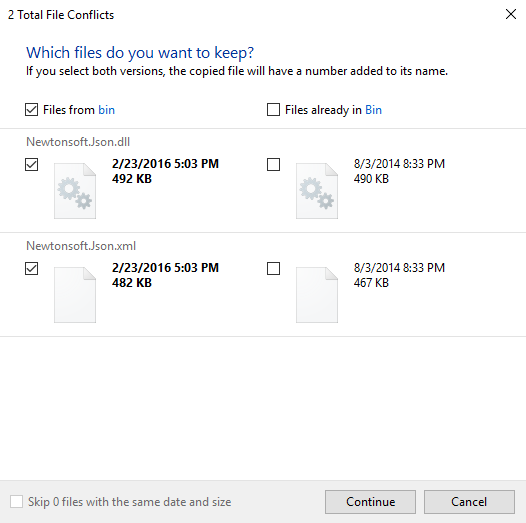
Task: Click the 'Which files do you want to keep?' heading
Action: (140, 53)
